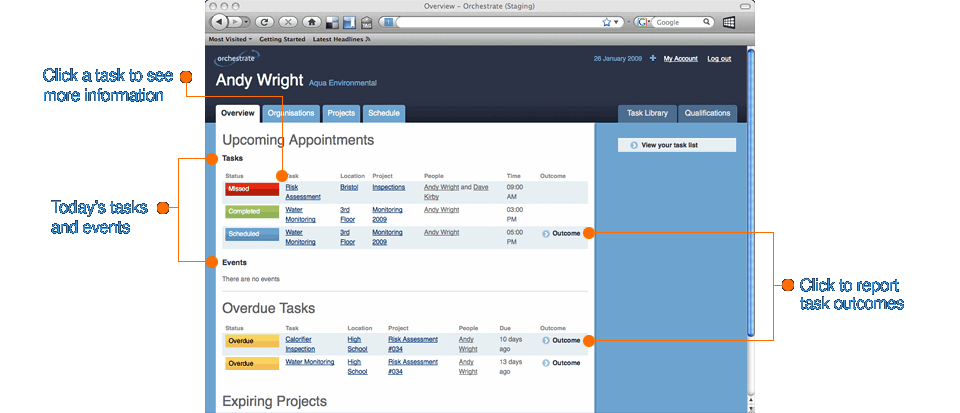Click the TAG toolbar icon
The height and width of the screenshot is (413, 960).
[366, 21]
